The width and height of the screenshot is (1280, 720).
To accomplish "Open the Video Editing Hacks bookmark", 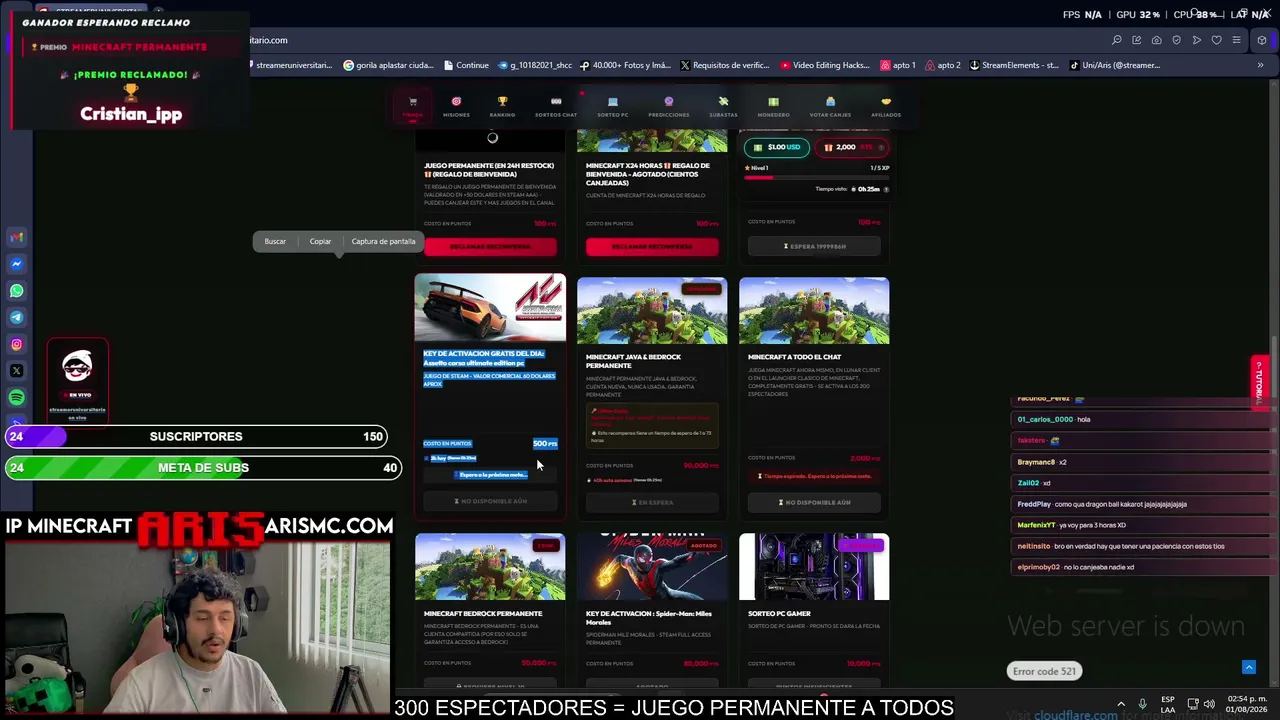I will coord(826,65).
